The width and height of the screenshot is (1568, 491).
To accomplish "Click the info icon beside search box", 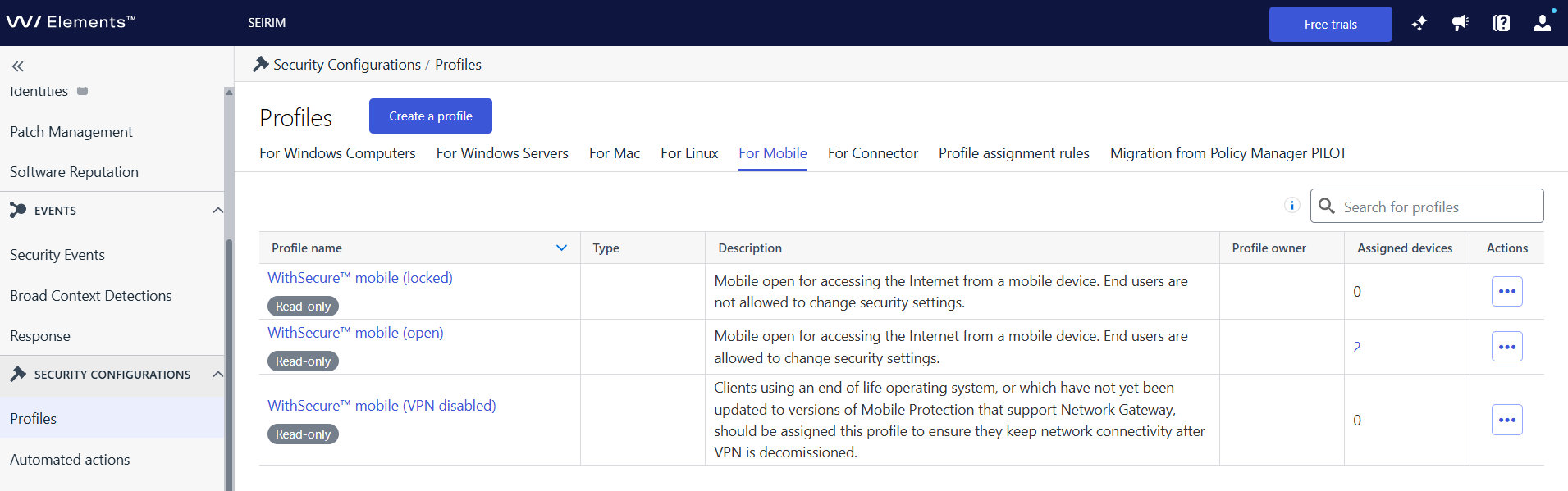I will 1291,206.
